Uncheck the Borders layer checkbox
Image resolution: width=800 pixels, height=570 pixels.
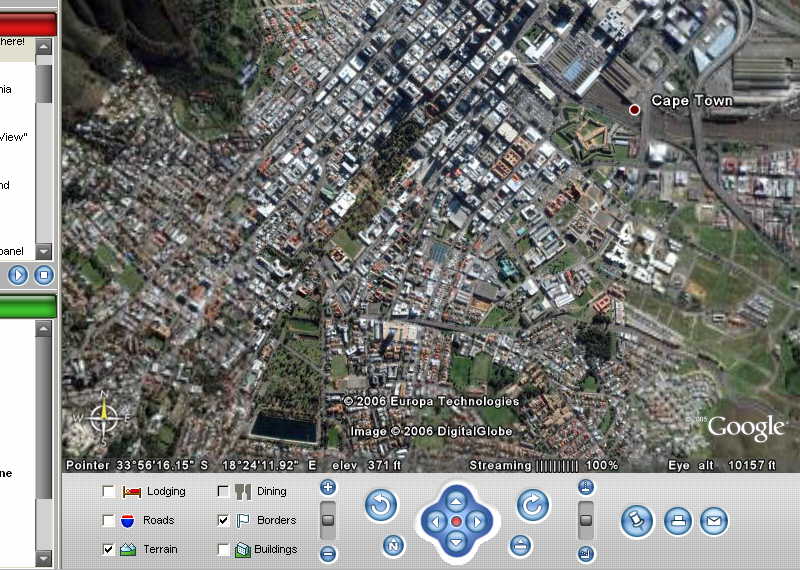tap(223, 520)
